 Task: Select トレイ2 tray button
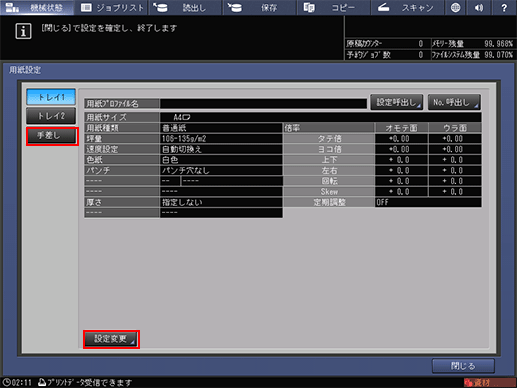pyautogui.click(x=51, y=116)
